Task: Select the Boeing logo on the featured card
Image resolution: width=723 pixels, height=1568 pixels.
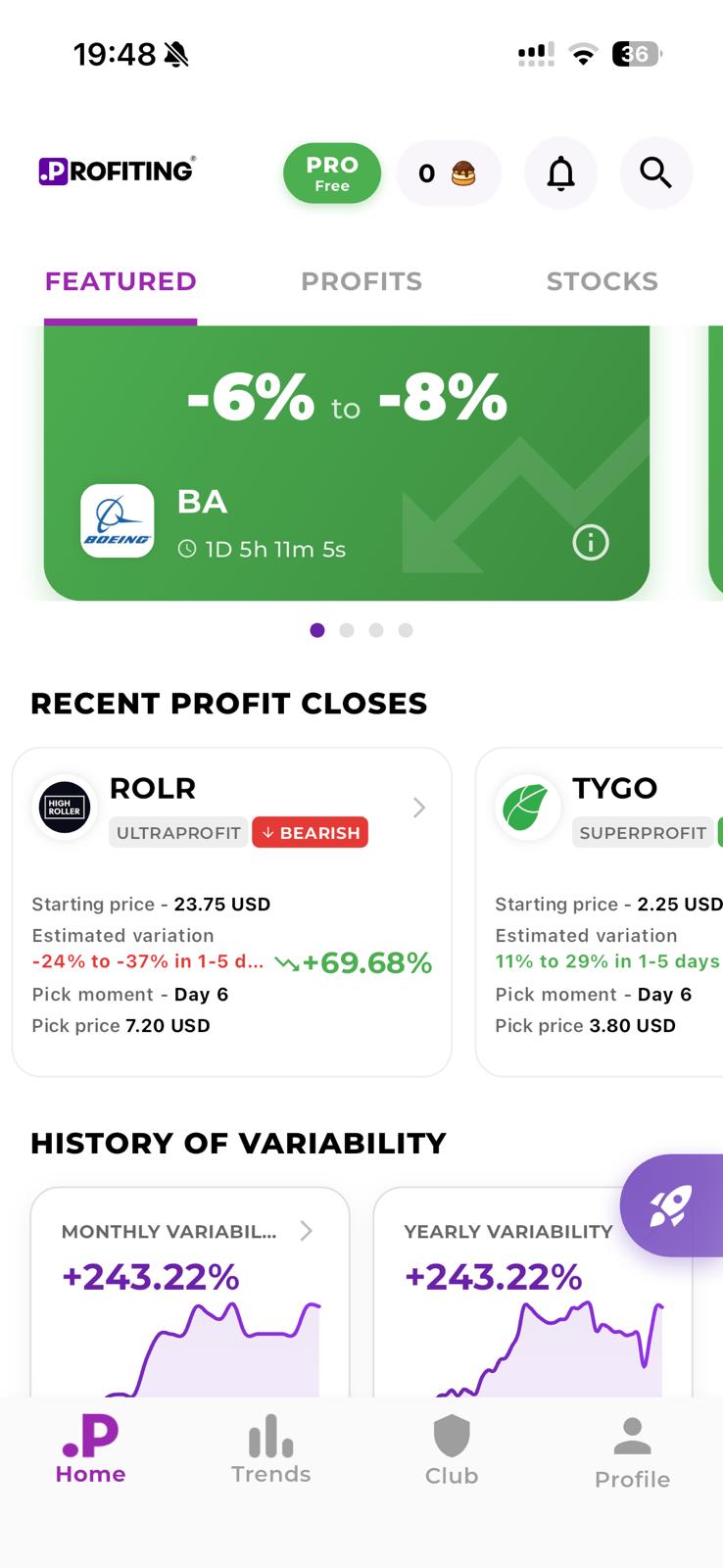Action: click(x=117, y=520)
